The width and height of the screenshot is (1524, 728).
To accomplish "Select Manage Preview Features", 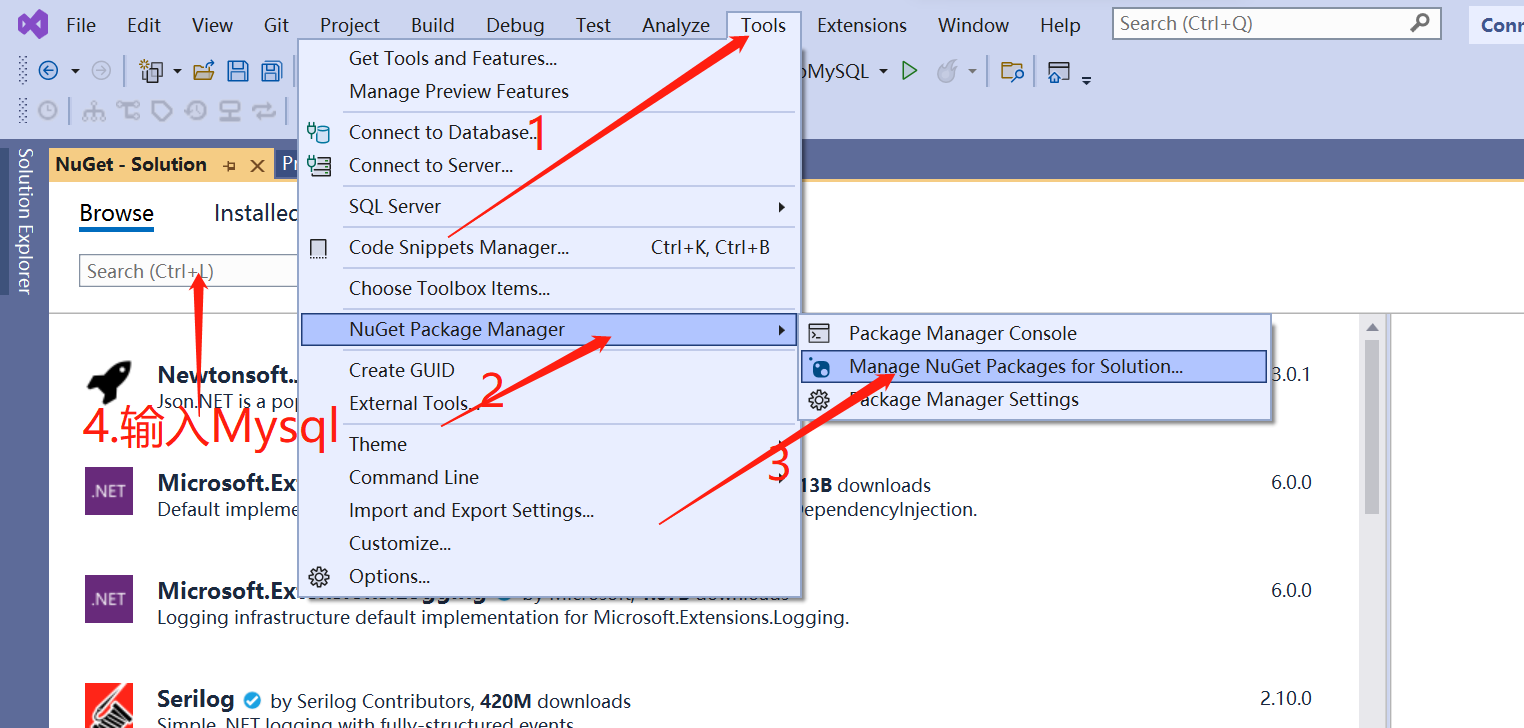I will pyautogui.click(x=549, y=91).
